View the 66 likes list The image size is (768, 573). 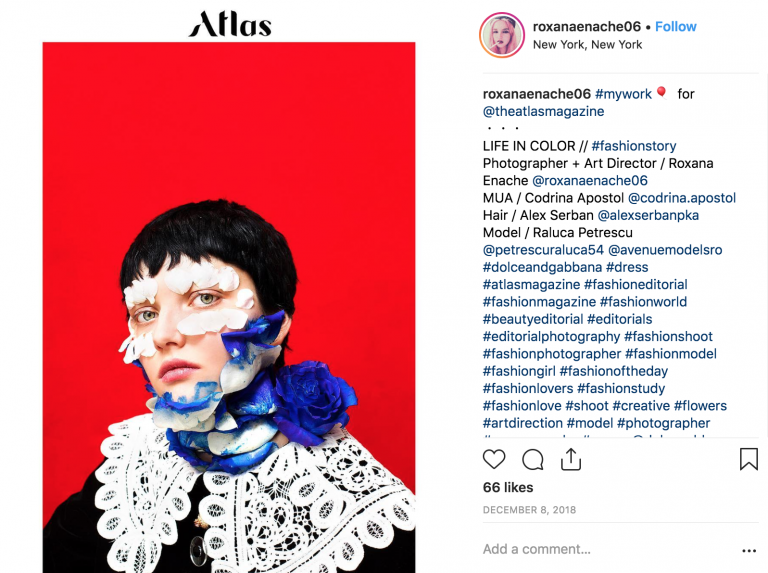tap(508, 487)
